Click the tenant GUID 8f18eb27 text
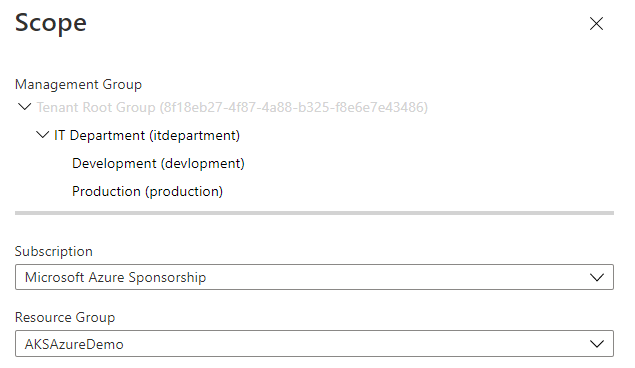 click(294, 107)
